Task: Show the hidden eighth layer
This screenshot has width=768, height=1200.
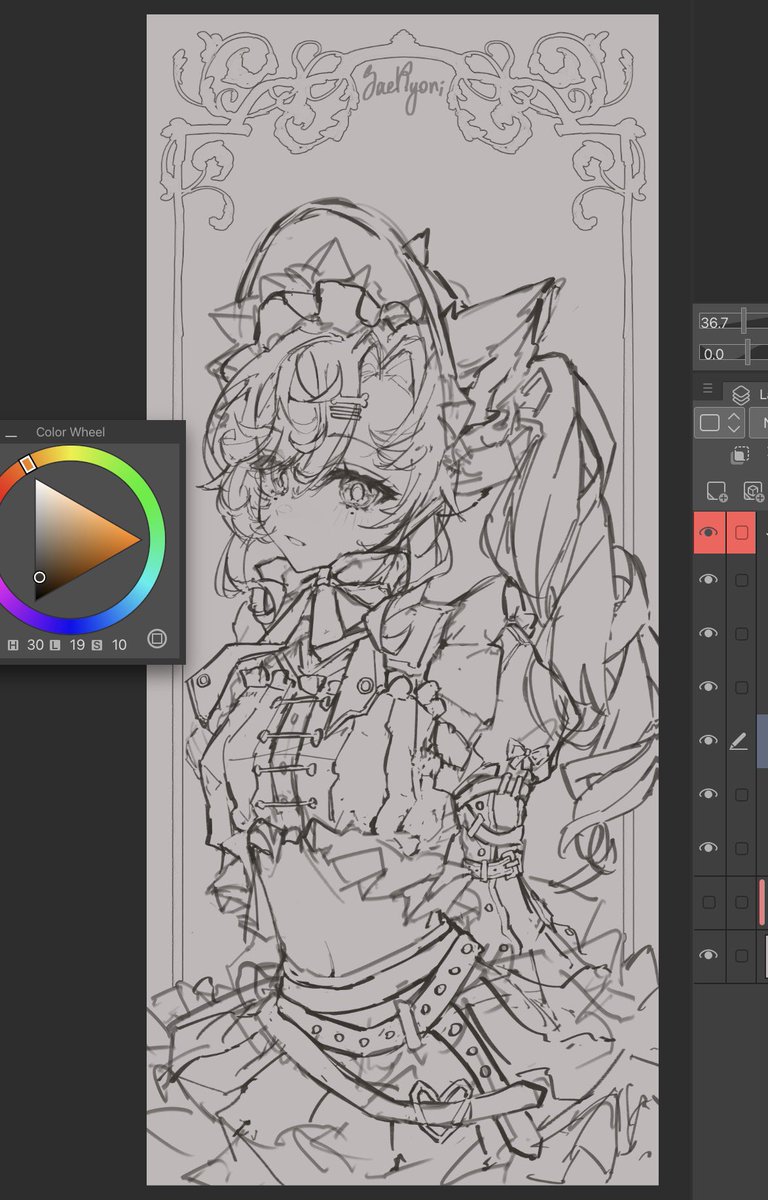Action: [x=709, y=902]
